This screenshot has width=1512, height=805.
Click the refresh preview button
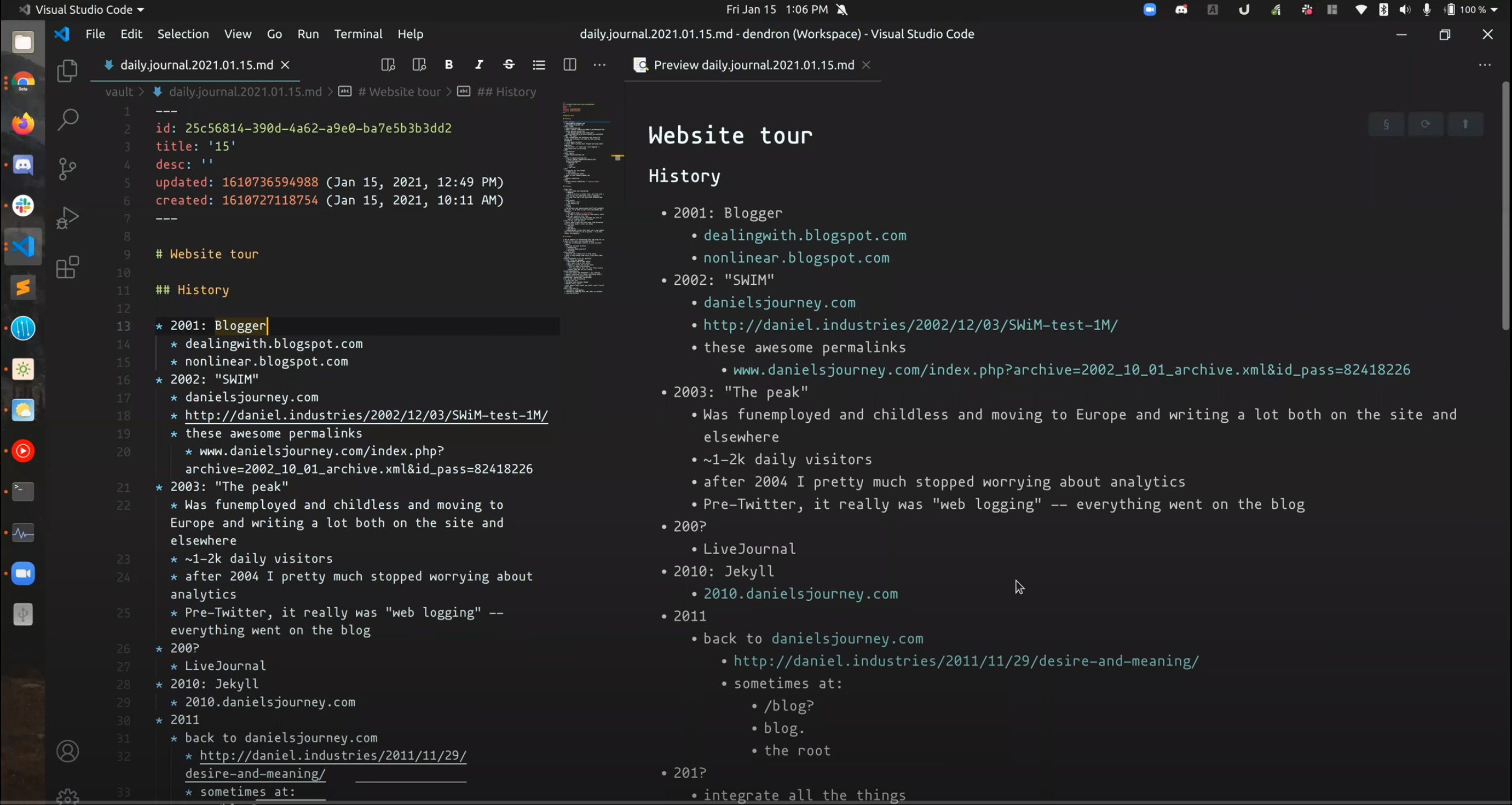(1425, 124)
